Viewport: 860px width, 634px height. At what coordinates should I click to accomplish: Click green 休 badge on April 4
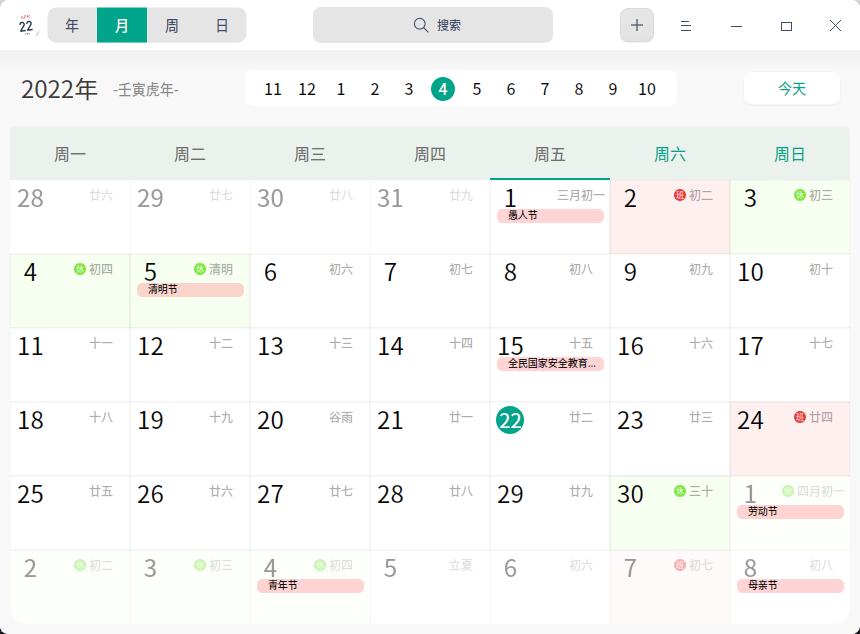point(80,269)
